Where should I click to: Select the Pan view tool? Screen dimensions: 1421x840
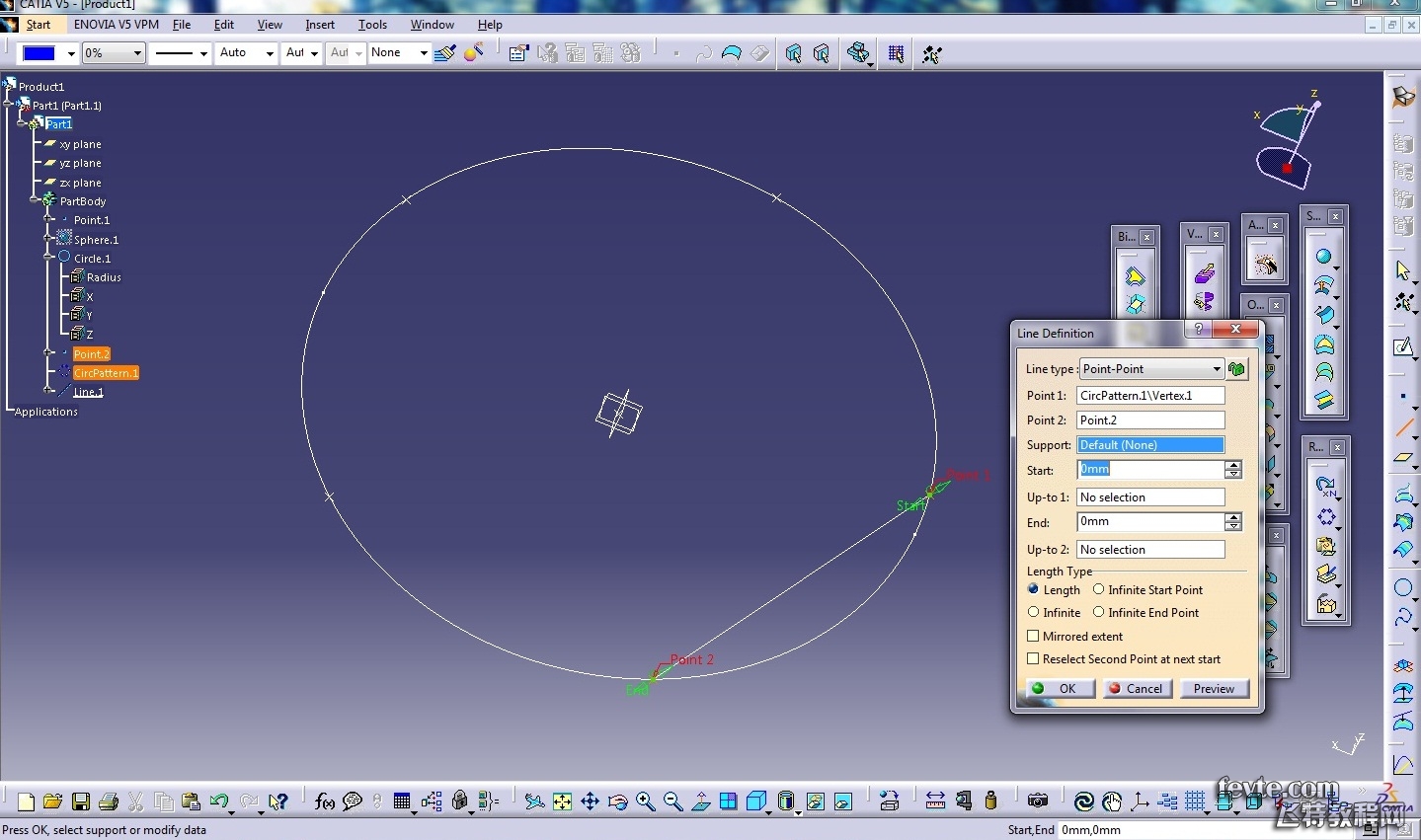point(590,802)
